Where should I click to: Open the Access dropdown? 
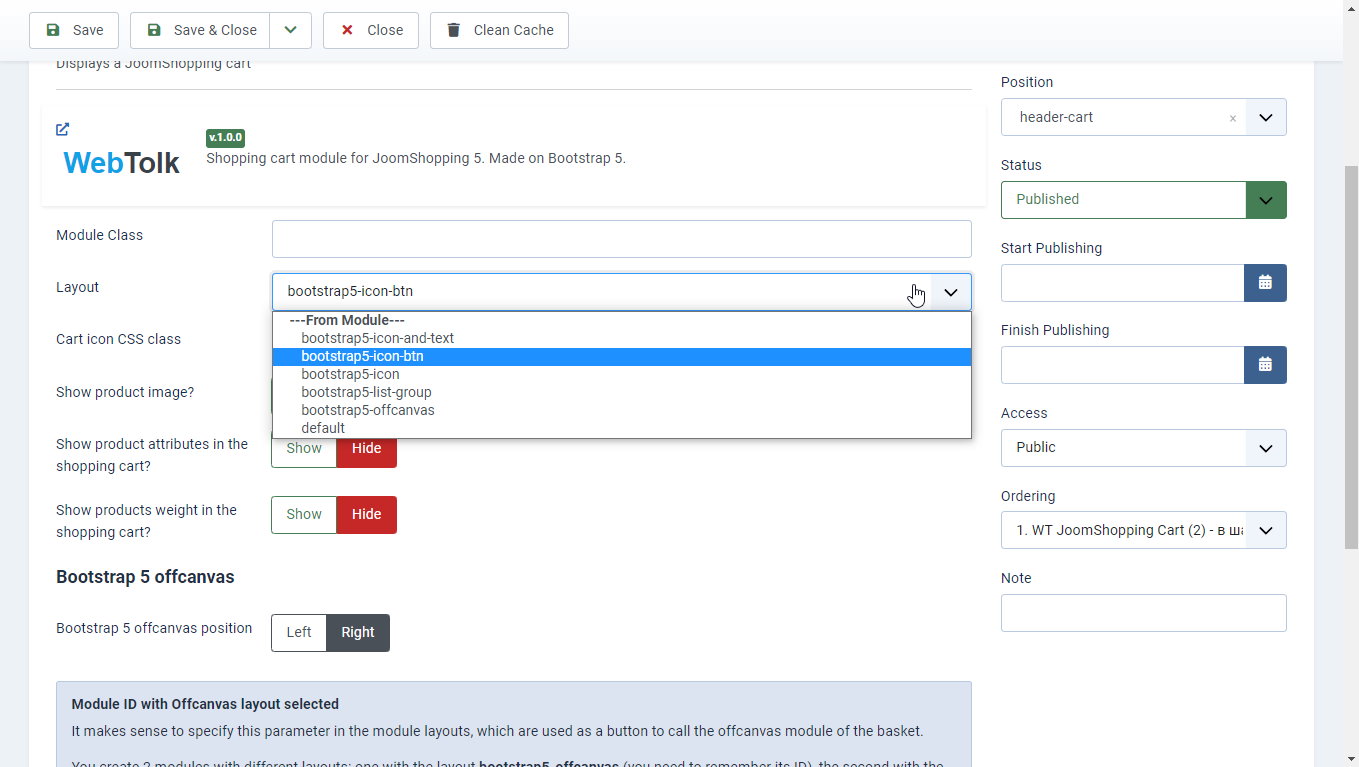(x=1143, y=447)
